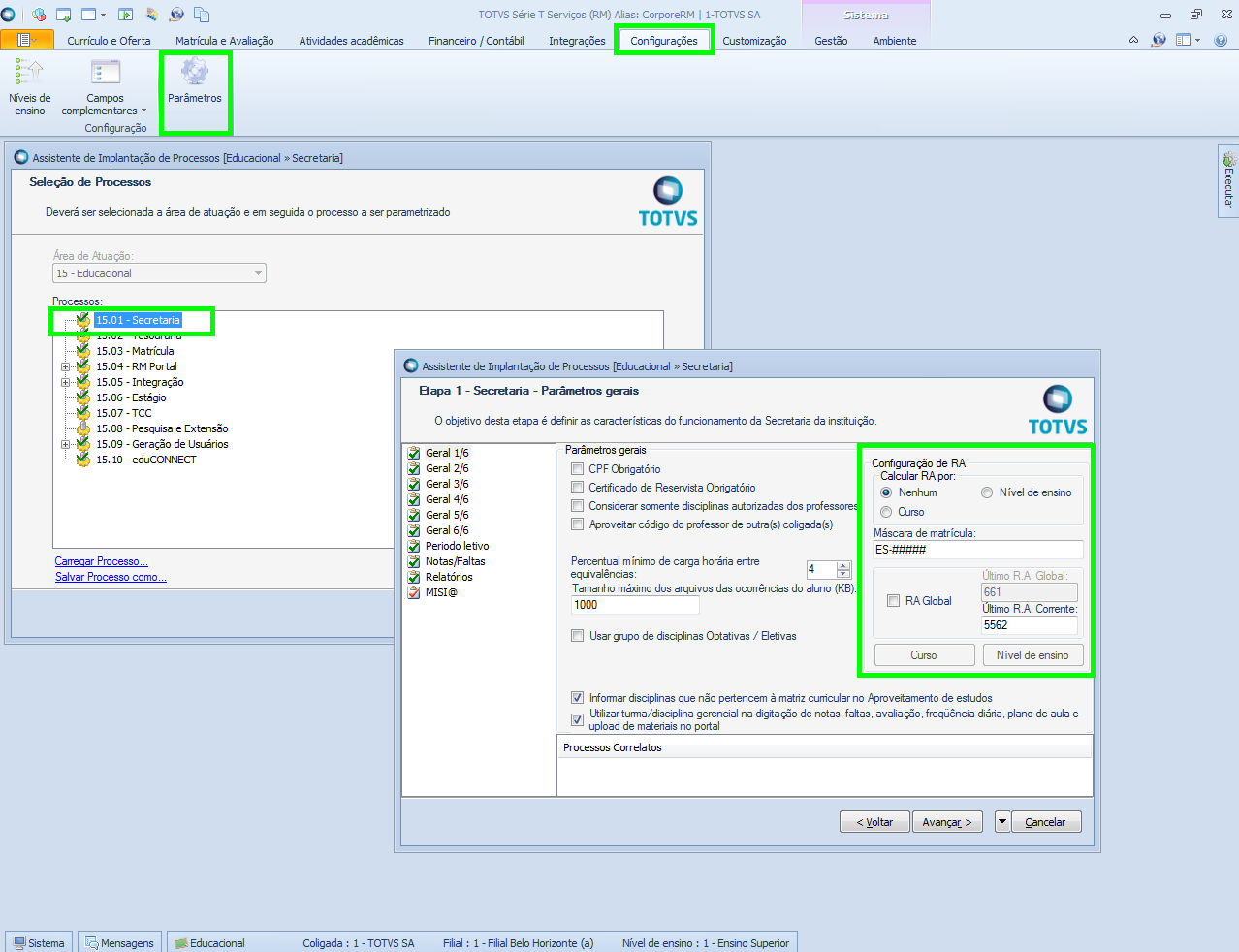This screenshot has width=1239, height=952.
Task: Click the window with green play arrow icon
Action: [x=125, y=15]
